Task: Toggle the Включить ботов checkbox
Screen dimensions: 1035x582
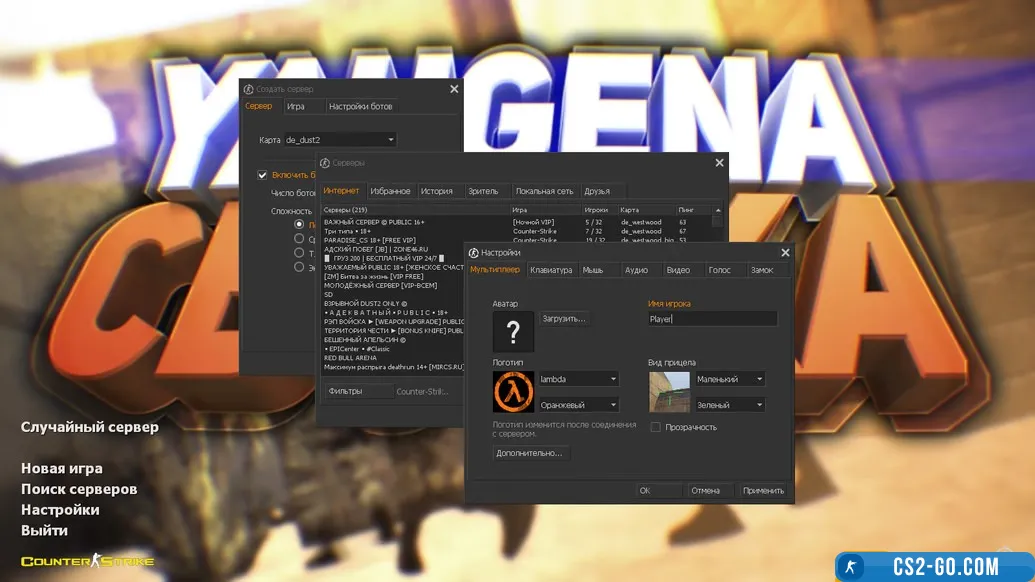Action: click(x=263, y=175)
